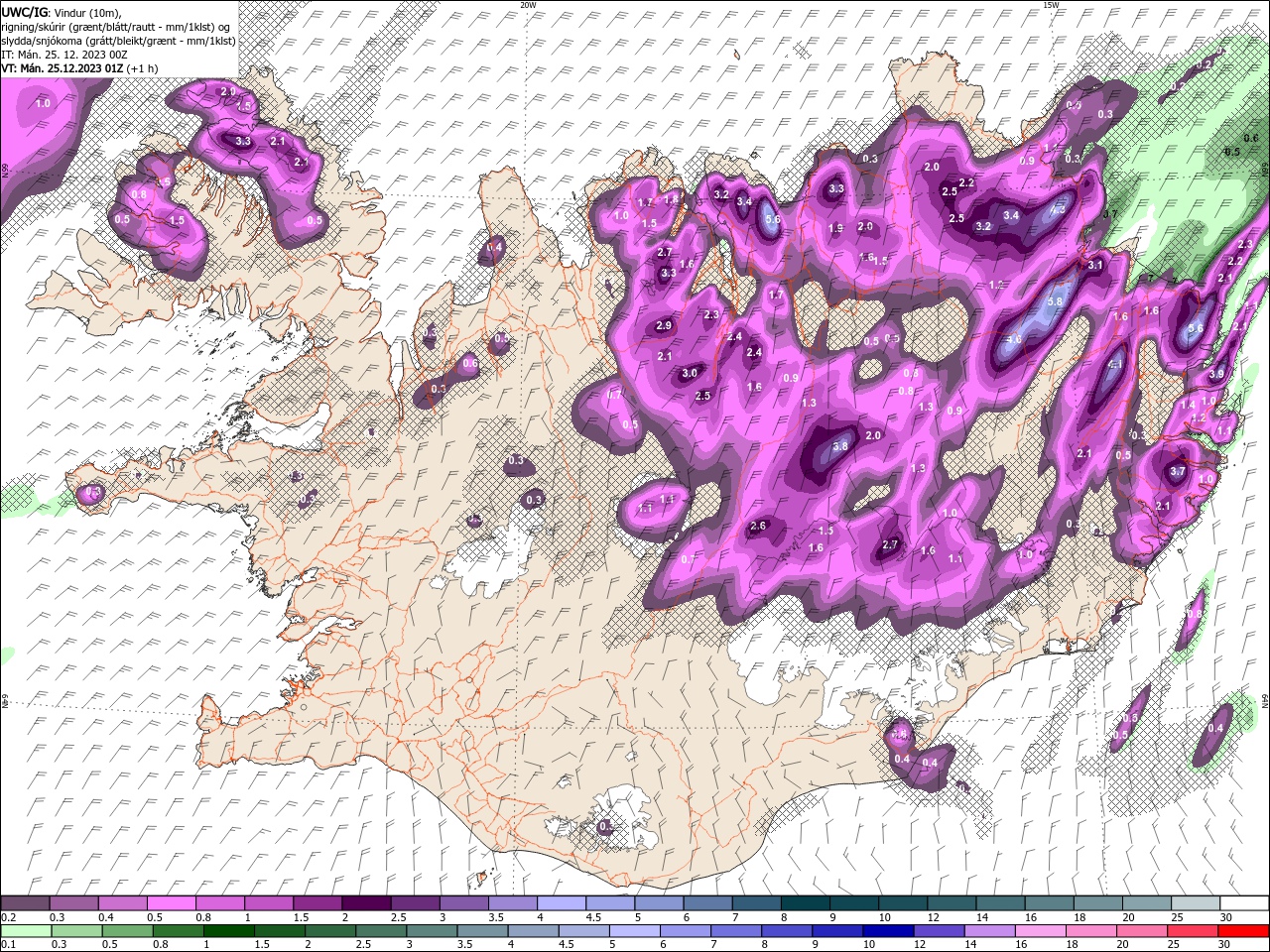Click the '15W' longitude label at top
The height and width of the screenshot is (952, 1270).
[1051, 5]
